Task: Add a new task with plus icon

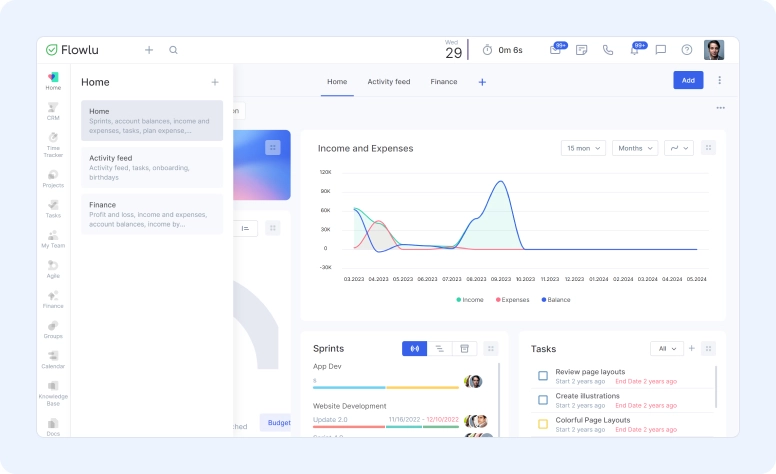Action: pos(692,348)
